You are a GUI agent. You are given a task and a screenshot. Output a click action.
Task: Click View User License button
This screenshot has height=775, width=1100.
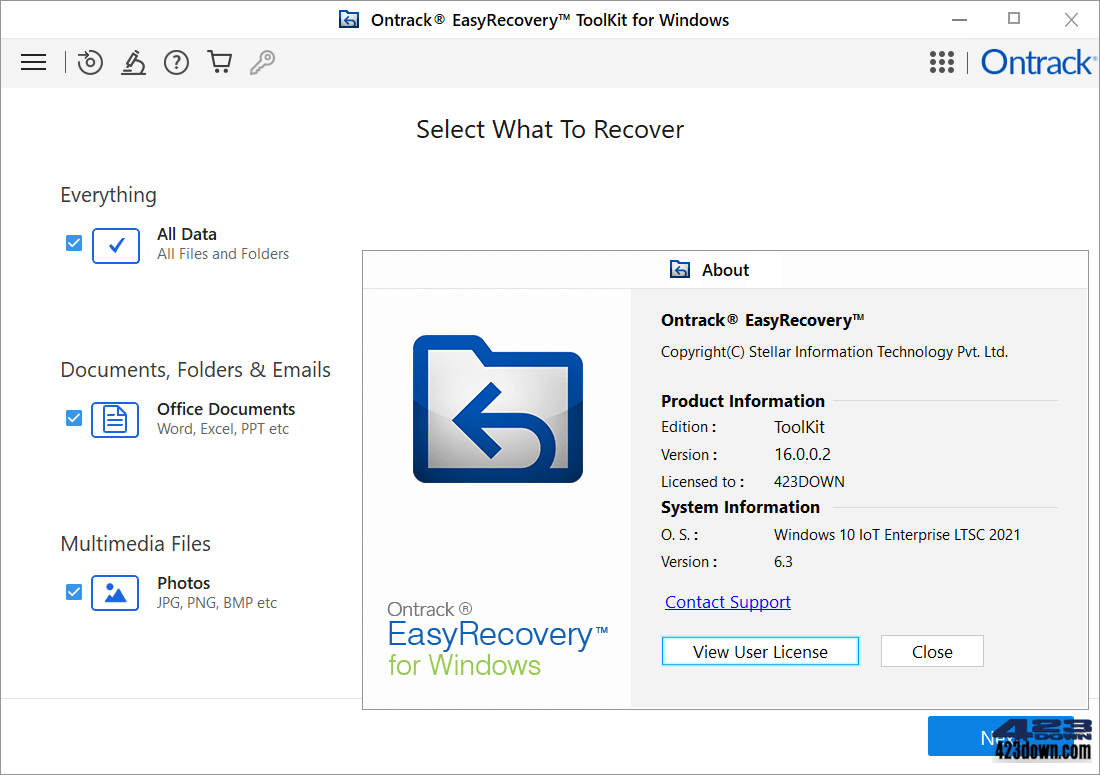click(760, 651)
